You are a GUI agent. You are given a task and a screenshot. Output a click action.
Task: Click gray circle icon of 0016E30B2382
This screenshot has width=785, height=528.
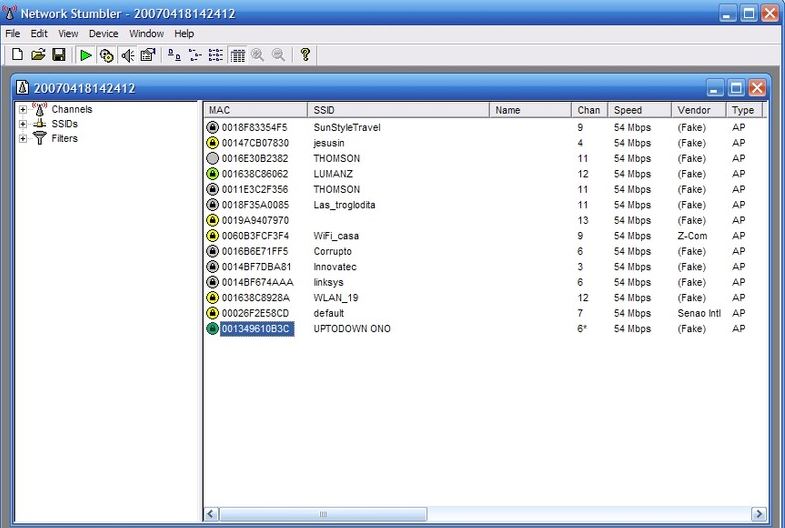pyautogui.click(x=212, y=158)
